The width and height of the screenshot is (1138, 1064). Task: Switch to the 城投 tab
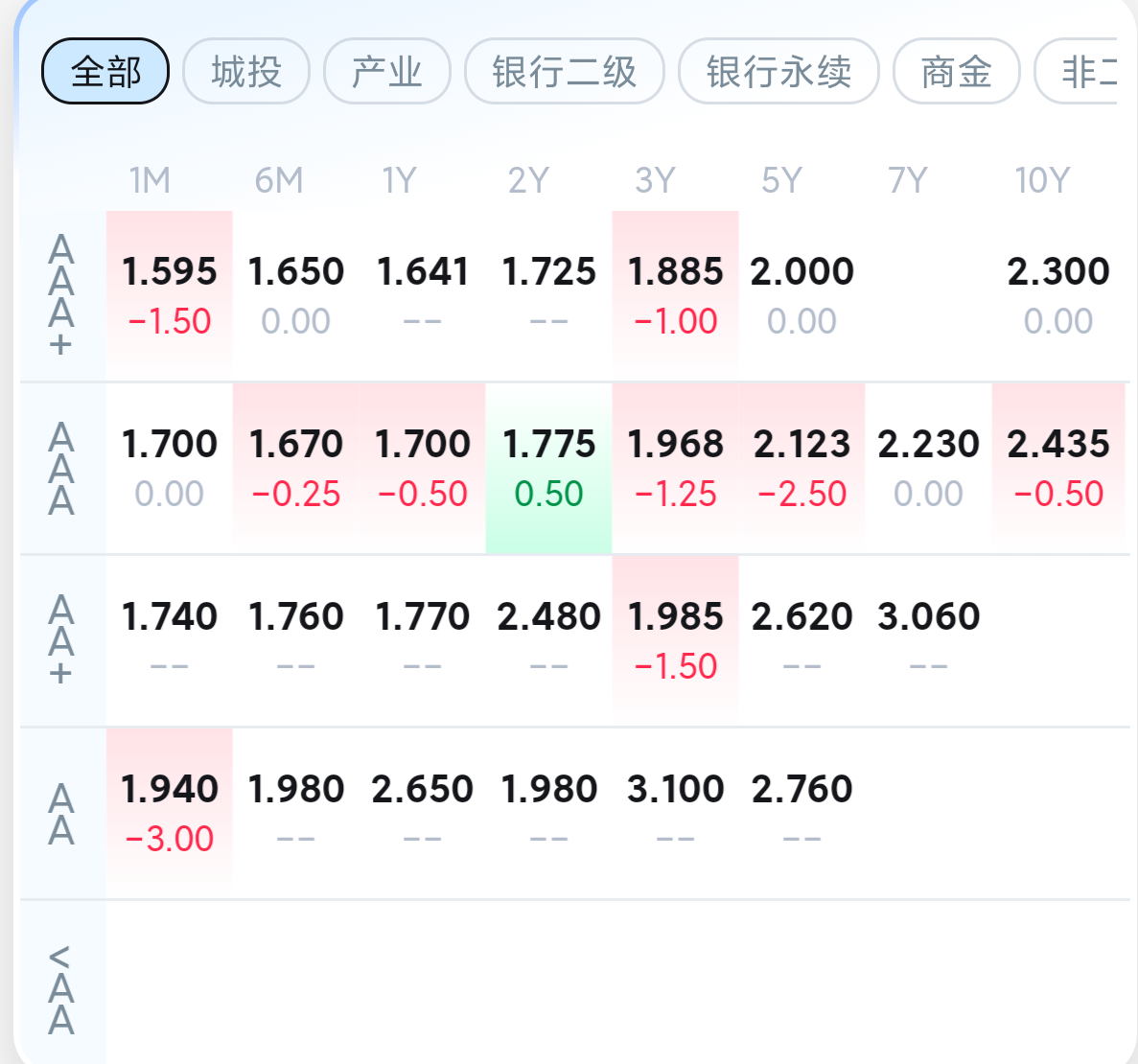tap(246, 71)
